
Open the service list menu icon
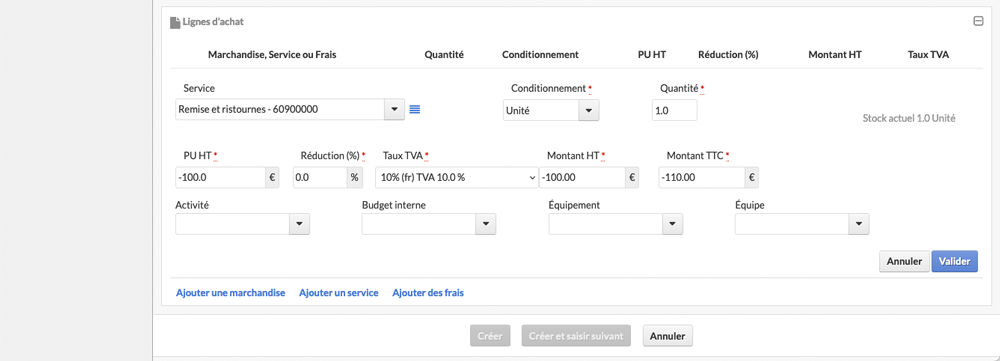coord(415,109)
